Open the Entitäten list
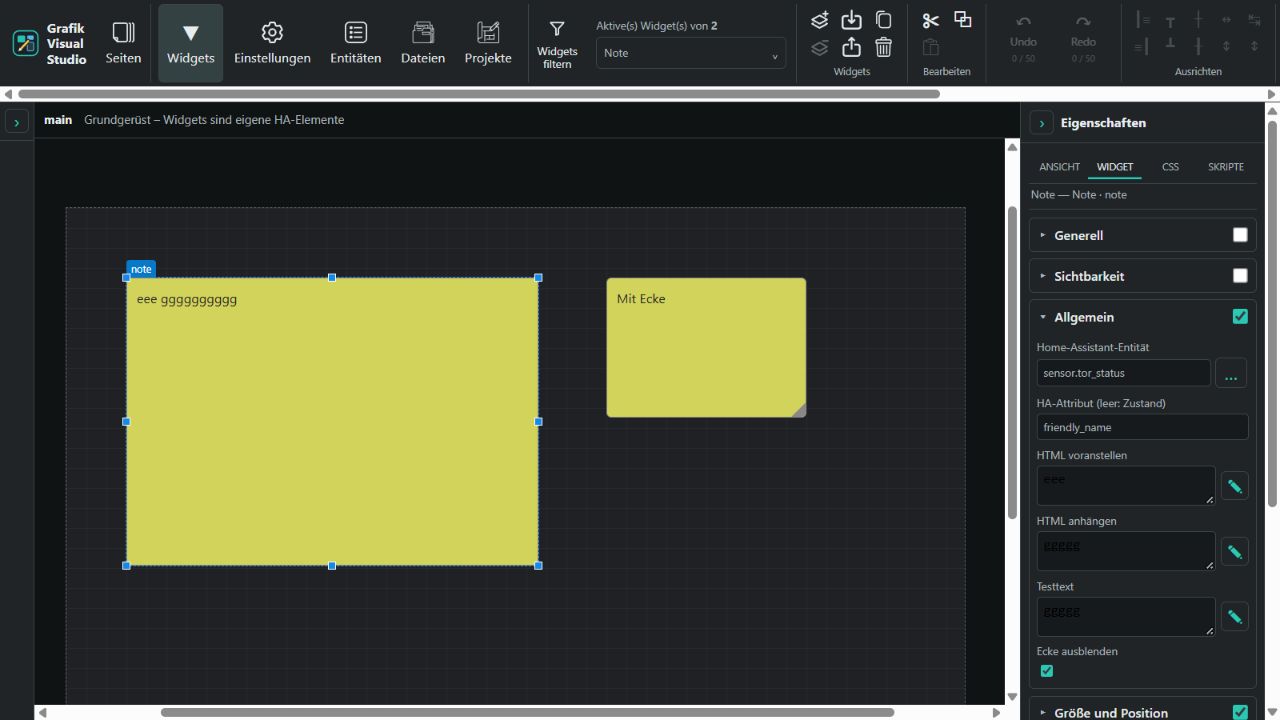The width and height of the screenshot is (1280, 720). [355, 43]
